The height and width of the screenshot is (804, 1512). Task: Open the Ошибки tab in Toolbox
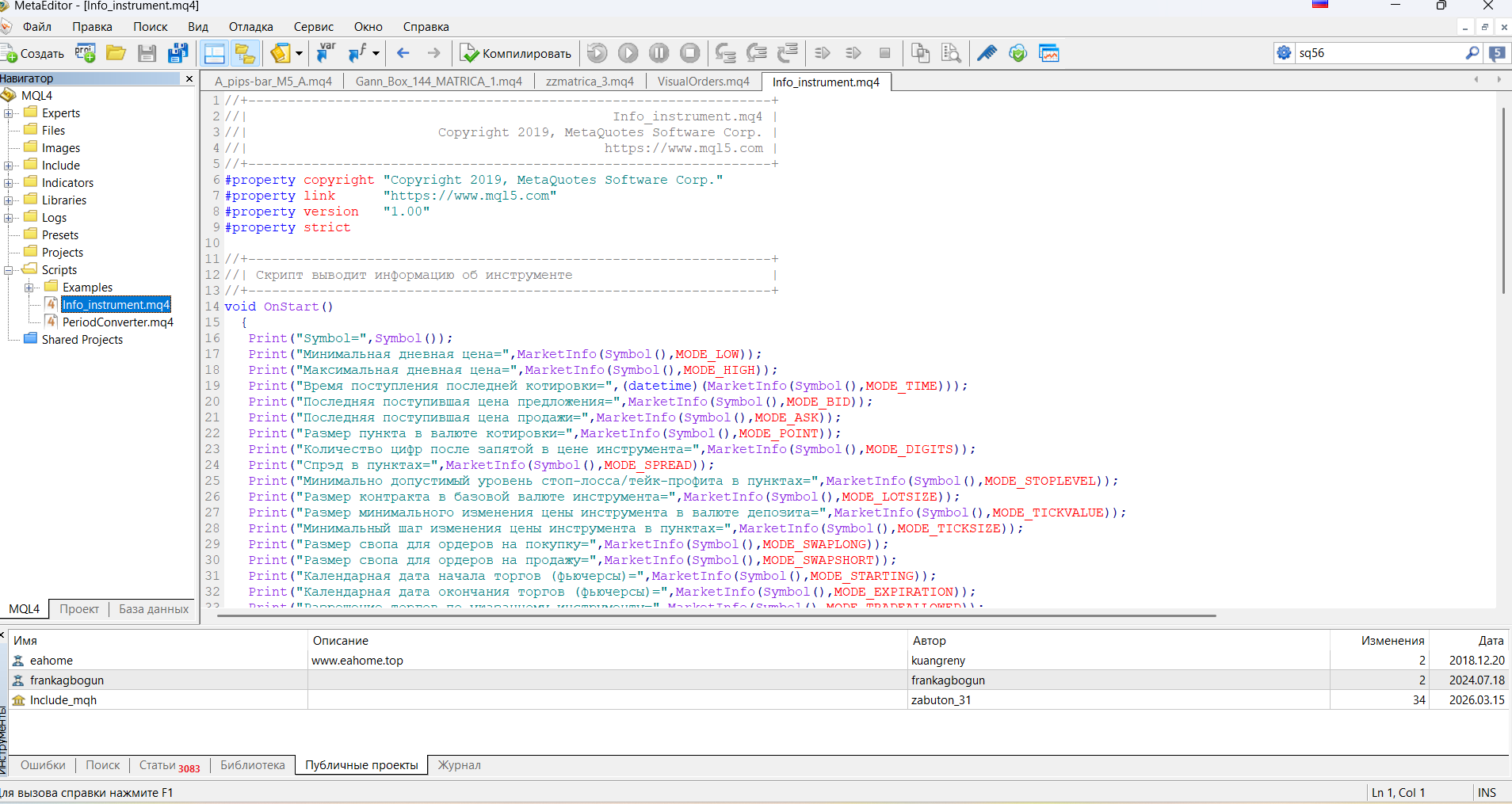43,765
